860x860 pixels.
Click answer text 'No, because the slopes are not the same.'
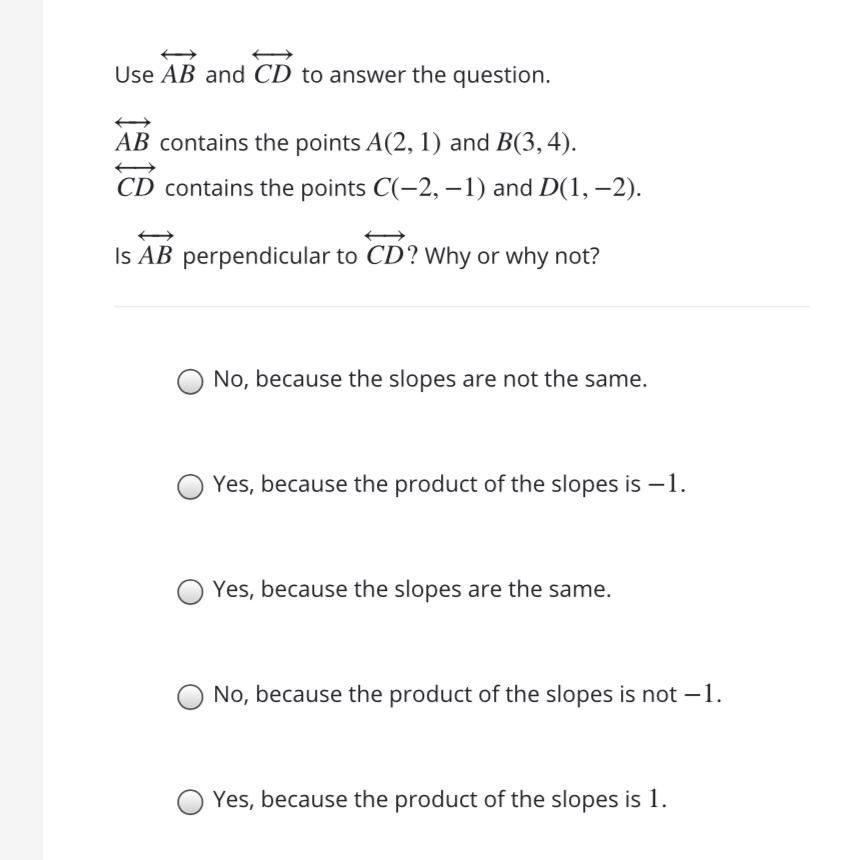coord(430,380)
